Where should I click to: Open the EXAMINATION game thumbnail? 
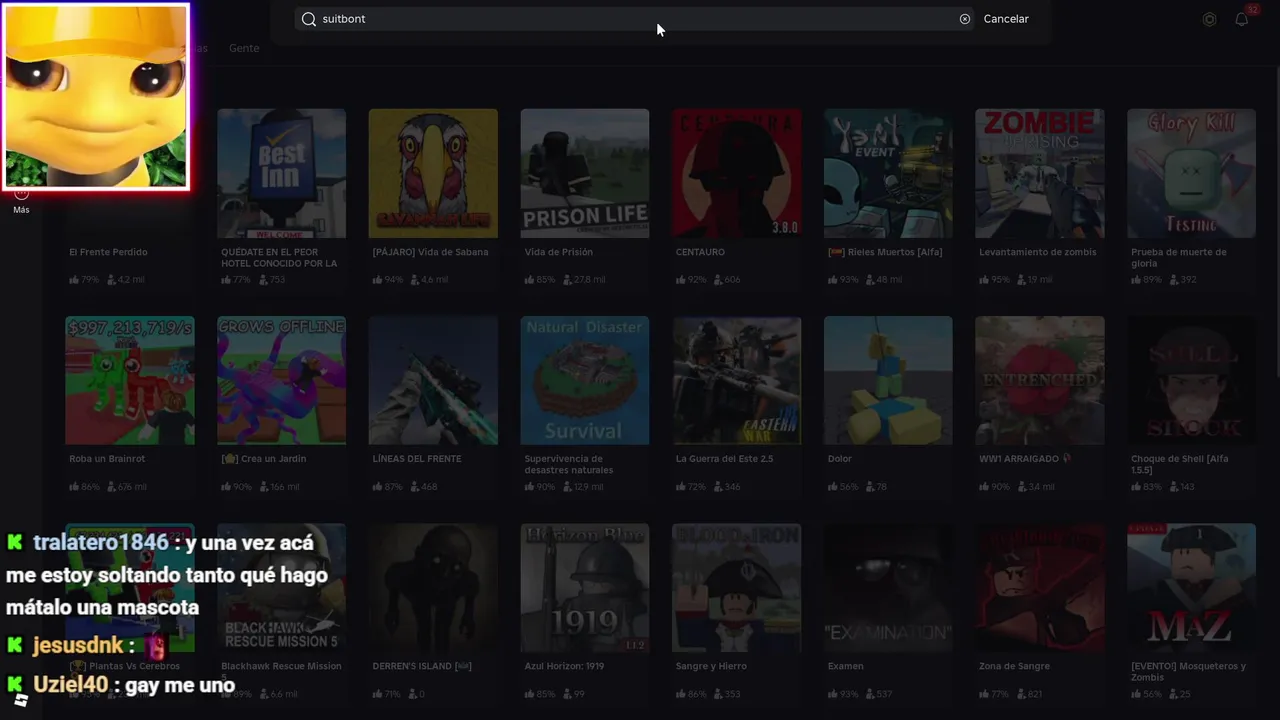888,587
